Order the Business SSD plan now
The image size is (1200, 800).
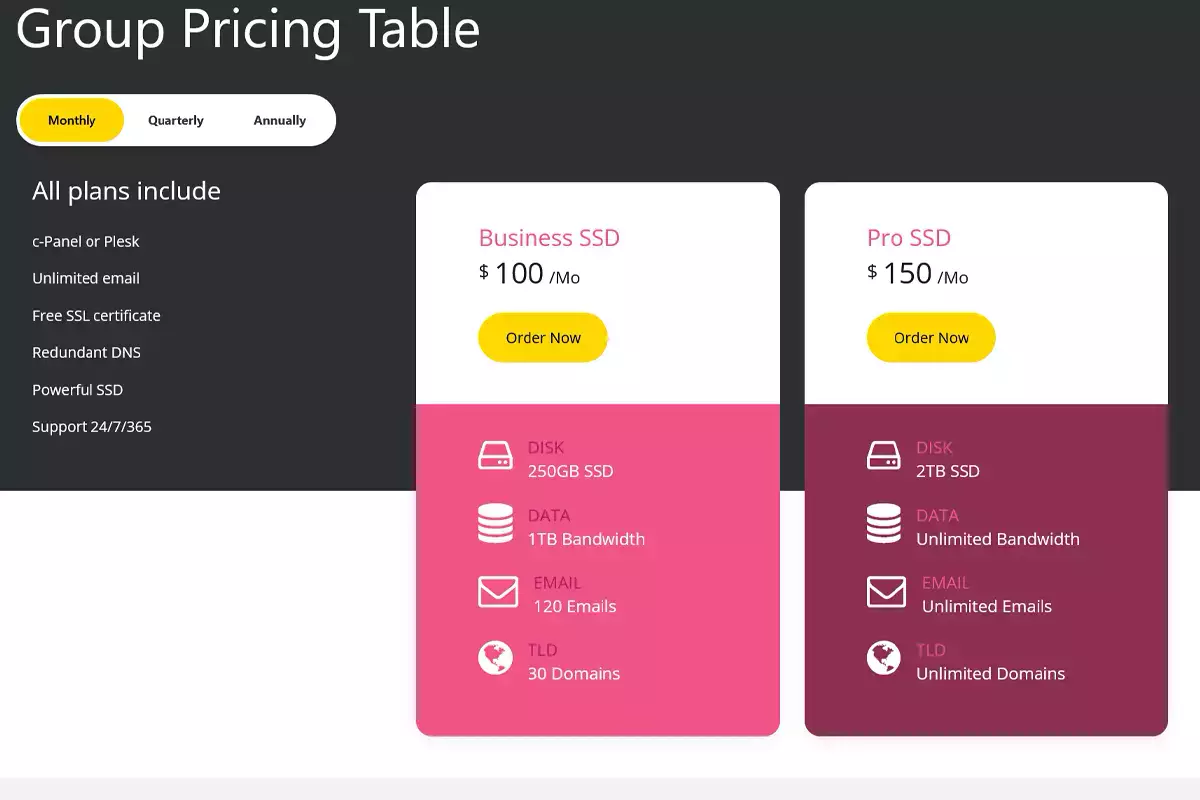pos(543,338)
